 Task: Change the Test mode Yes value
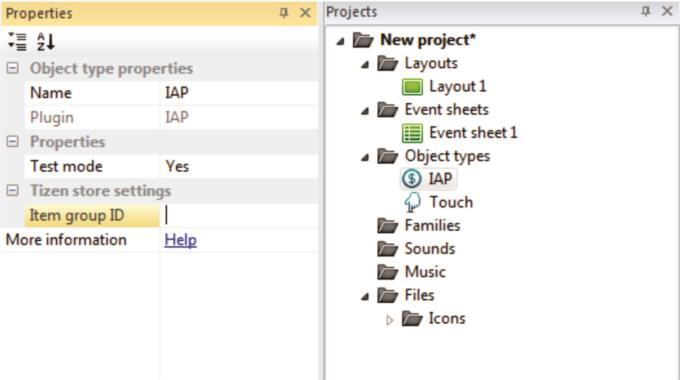pyautogui.click(x=239, y=166)
